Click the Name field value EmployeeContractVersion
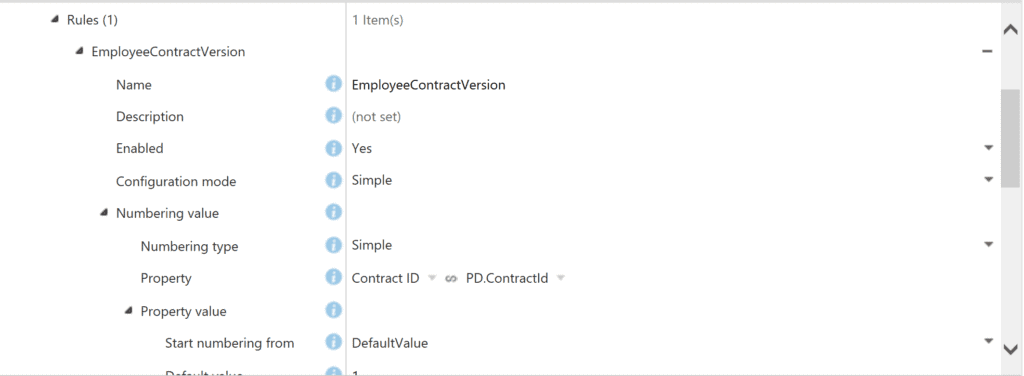Image resolution: width=1024 pixels, height=376 pixels. pos(428,85)
